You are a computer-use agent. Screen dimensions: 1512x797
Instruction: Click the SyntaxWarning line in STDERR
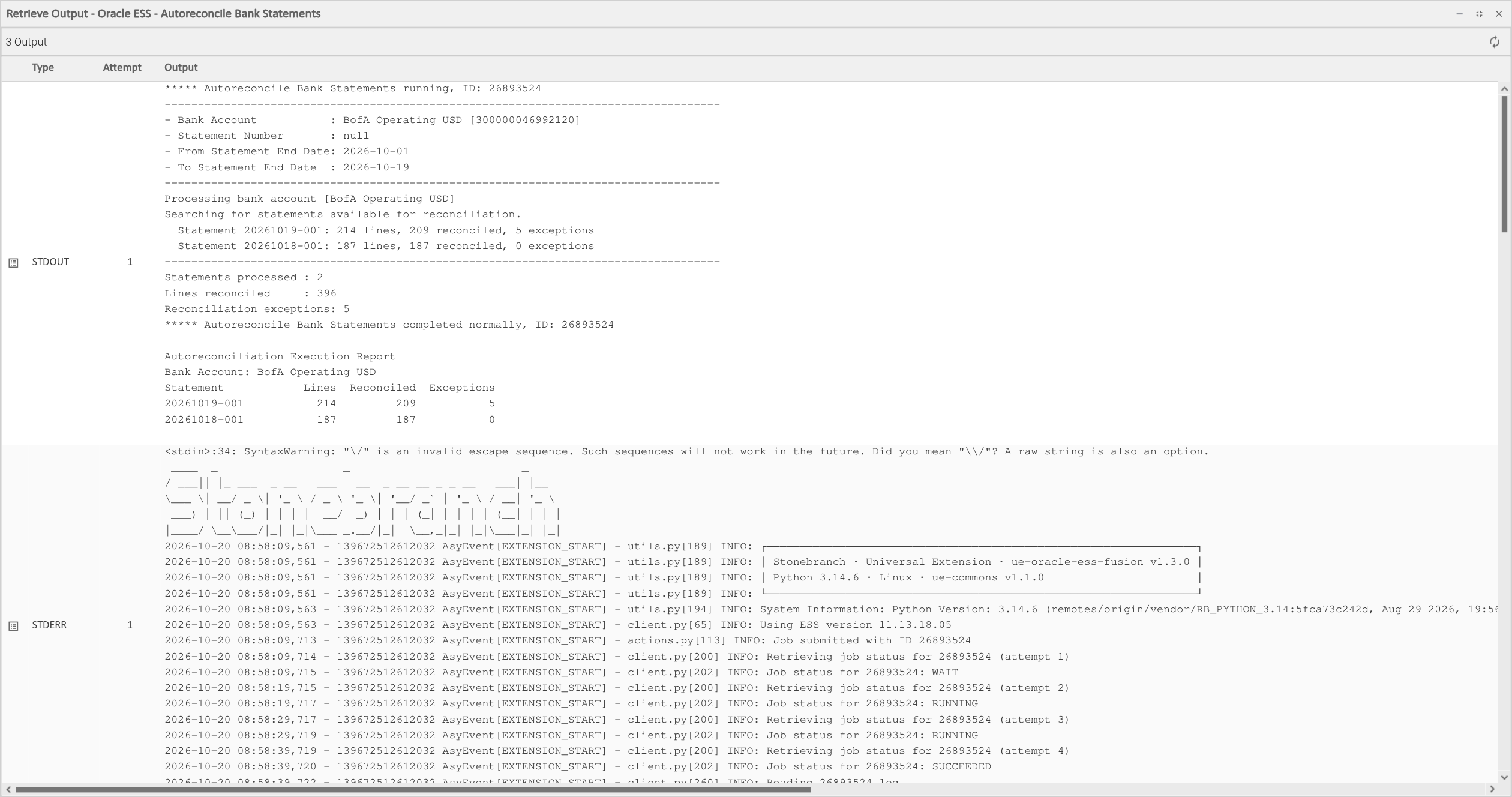pos(687,451)
